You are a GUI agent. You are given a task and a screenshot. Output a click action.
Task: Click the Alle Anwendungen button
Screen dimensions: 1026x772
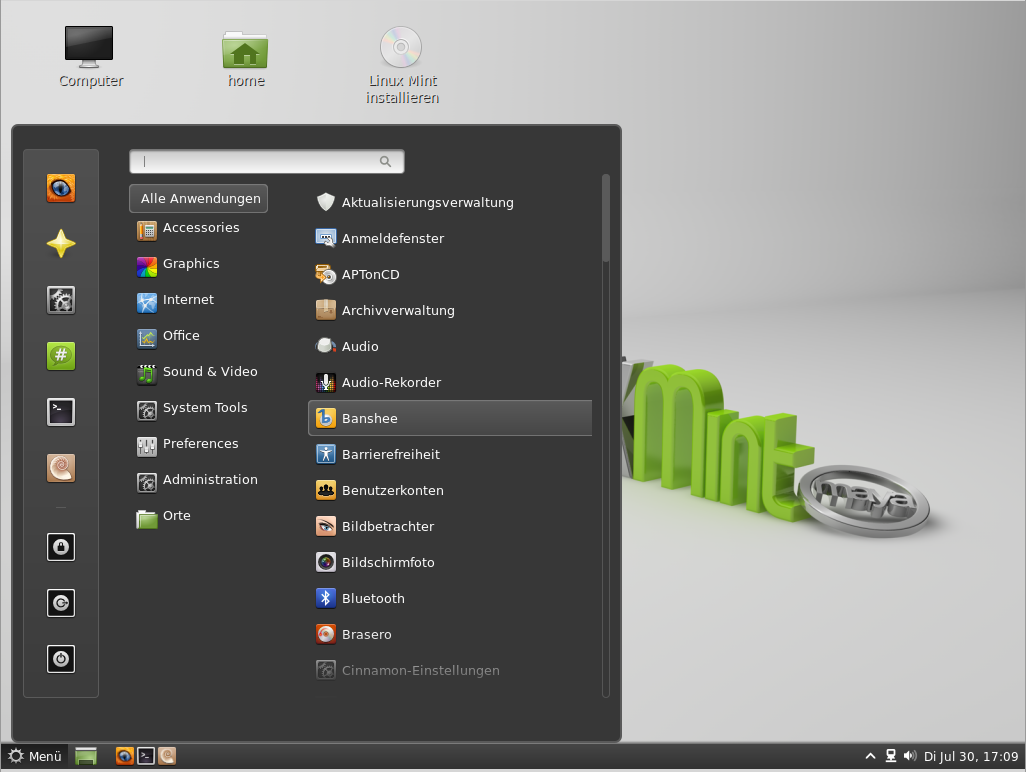point(199,198)
